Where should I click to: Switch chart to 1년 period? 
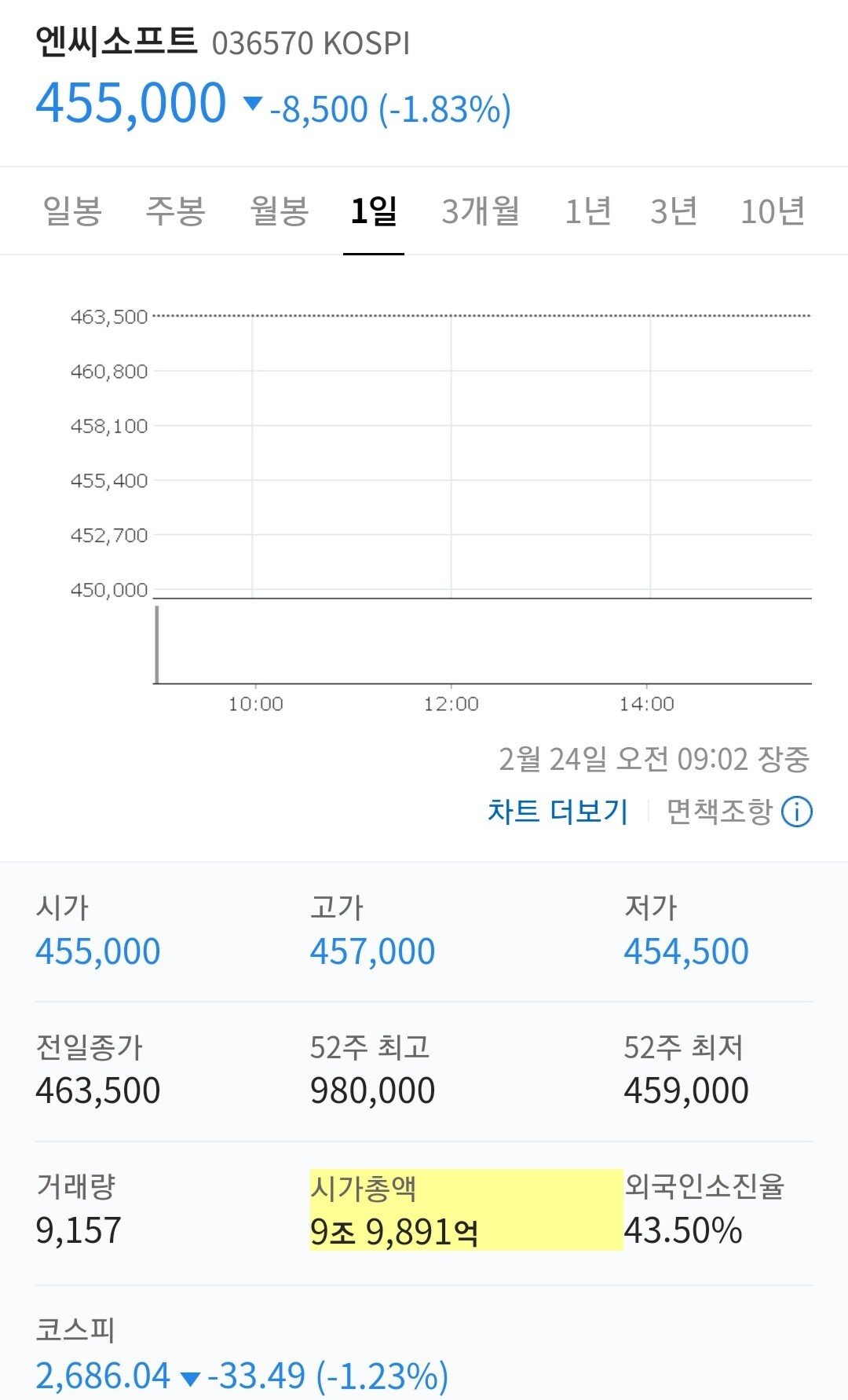tap(588, 211)
